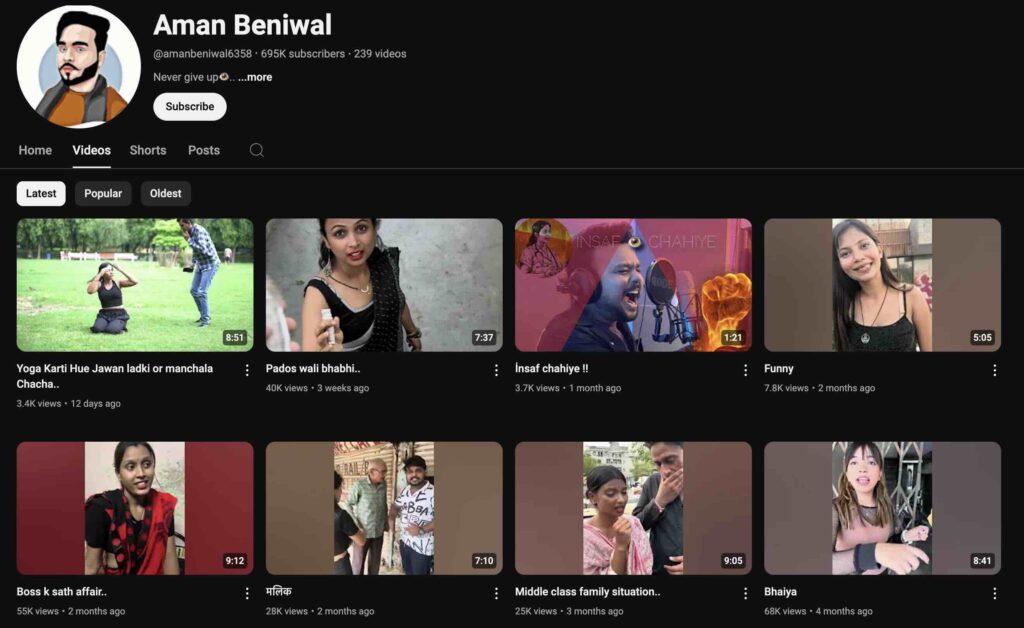Screen dimensions: 1024x628
Task: Open the Pados wali bhabhi.. video title
Action: (x=313, y=369)
